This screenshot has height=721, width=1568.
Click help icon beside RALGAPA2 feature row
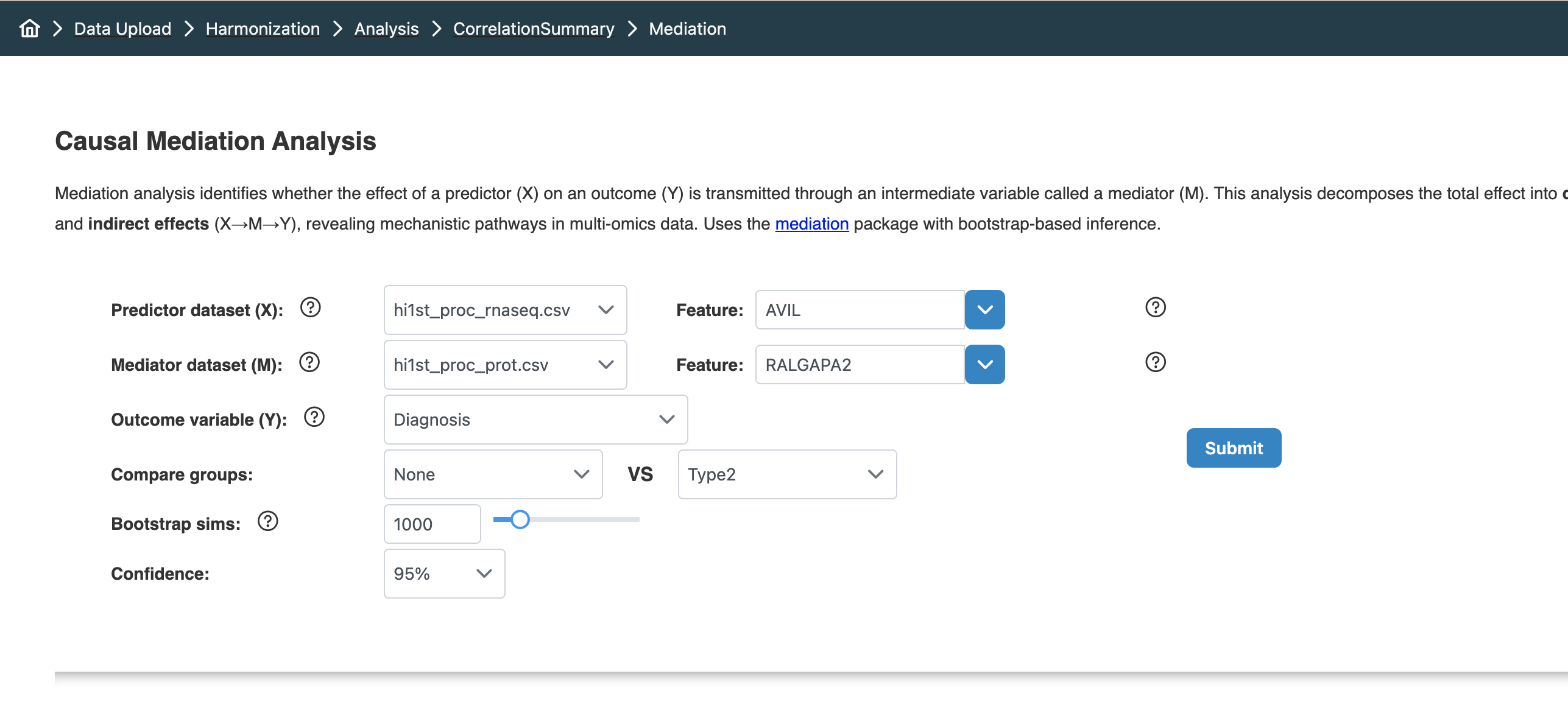[1155, 362]
